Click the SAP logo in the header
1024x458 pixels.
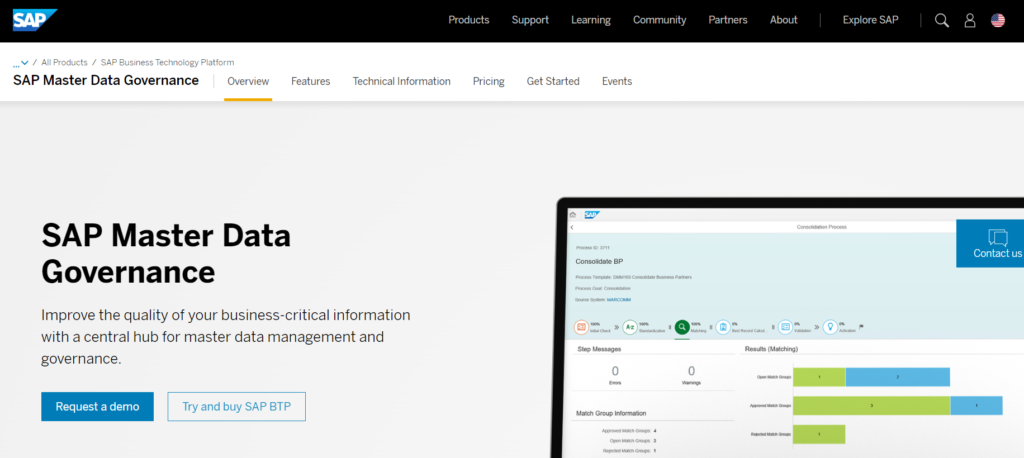[x=35, y=20]
